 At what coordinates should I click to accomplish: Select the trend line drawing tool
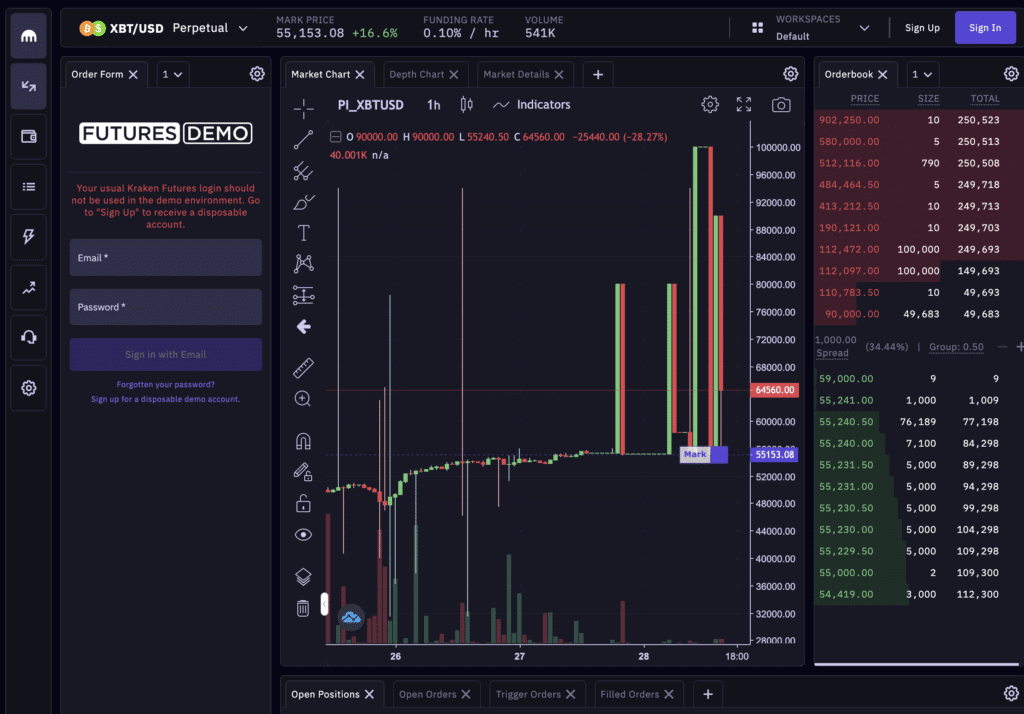click(303, 139)
